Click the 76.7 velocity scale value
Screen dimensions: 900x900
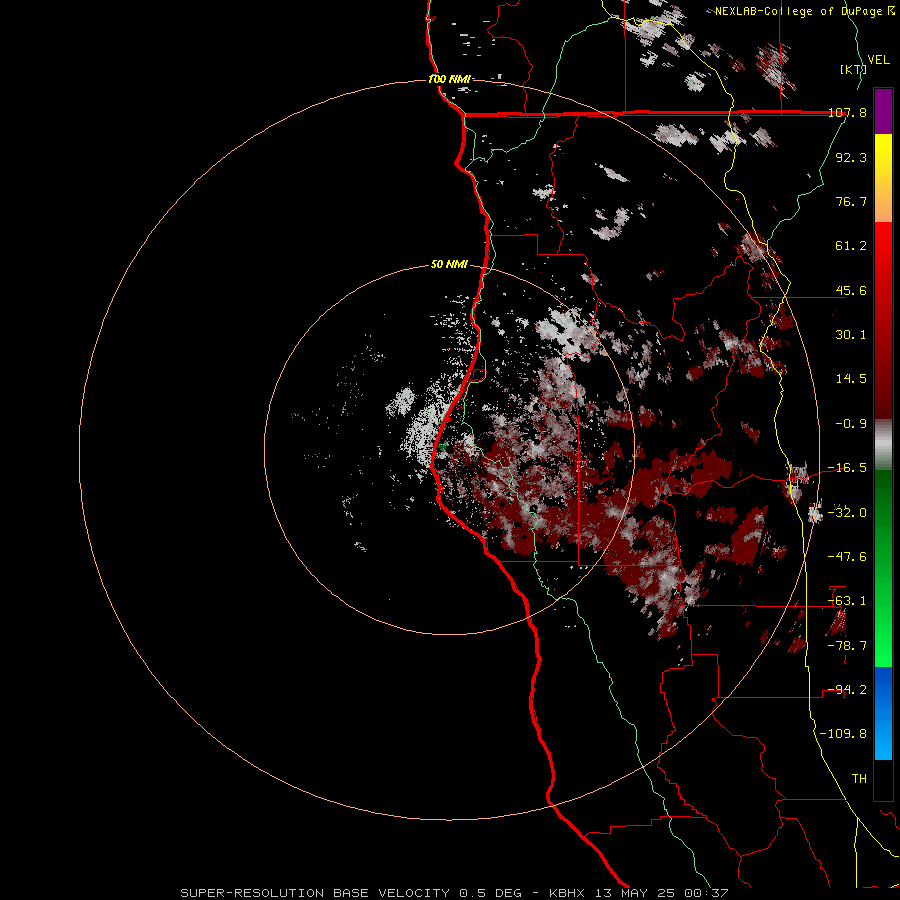(x=851, y=201)
